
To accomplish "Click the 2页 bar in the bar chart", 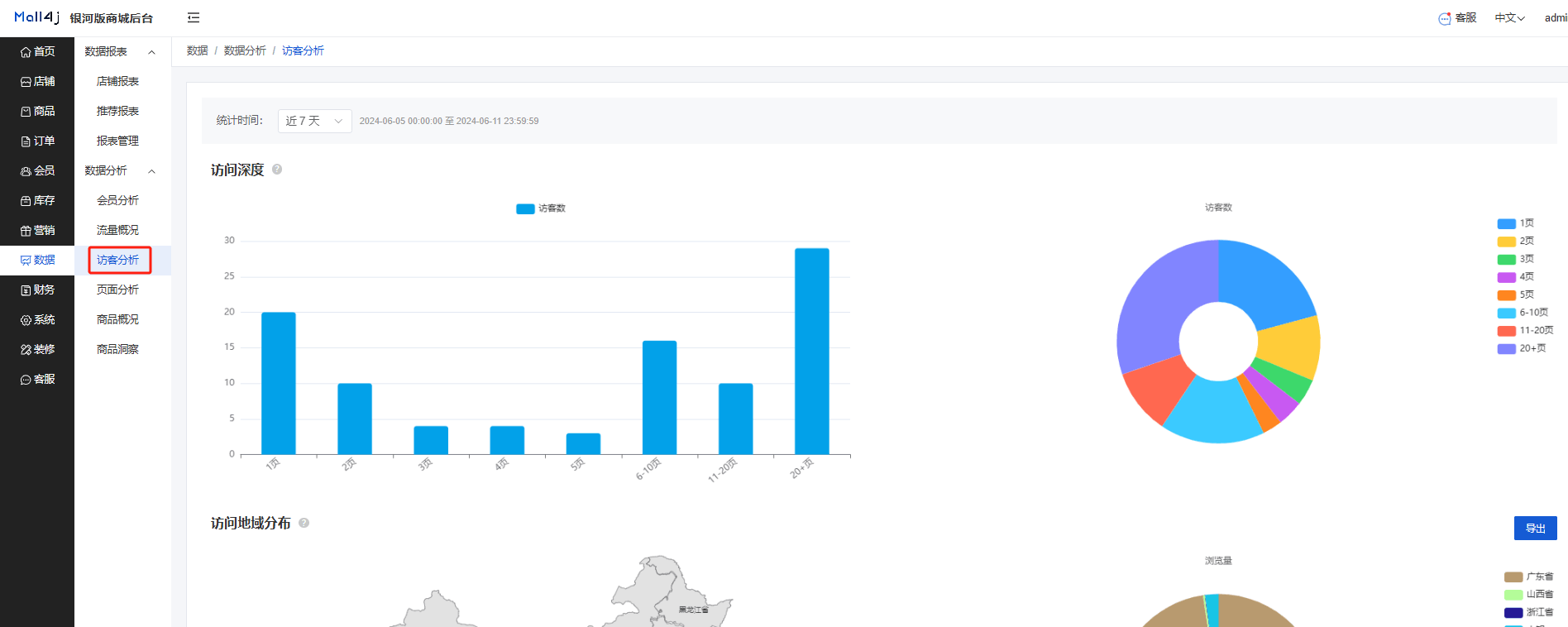I will [x=354, y=419].
